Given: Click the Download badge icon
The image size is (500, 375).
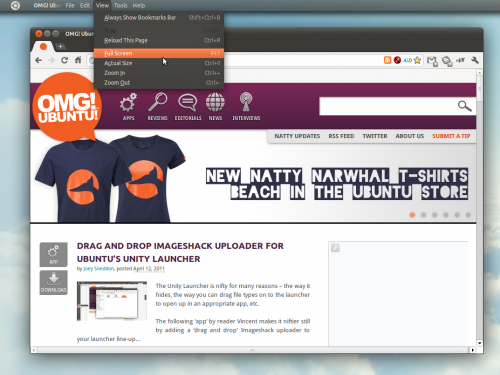Looking at the screenshot, I should click(x=53, y=283).
